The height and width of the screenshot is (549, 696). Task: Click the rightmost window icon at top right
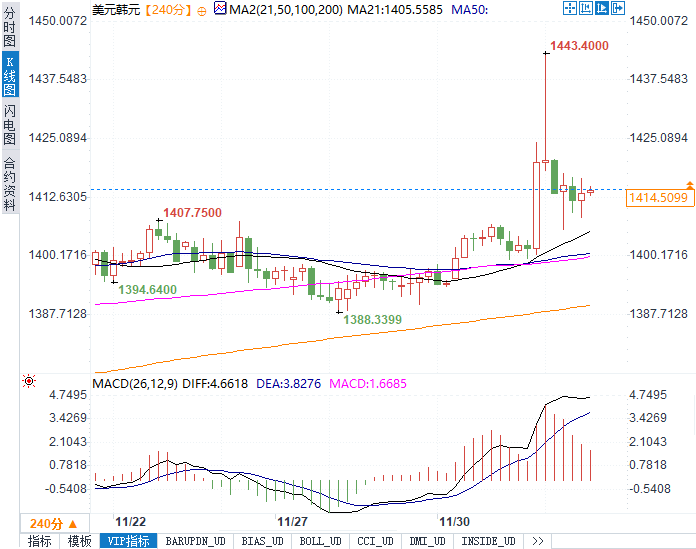coord(617,8)
